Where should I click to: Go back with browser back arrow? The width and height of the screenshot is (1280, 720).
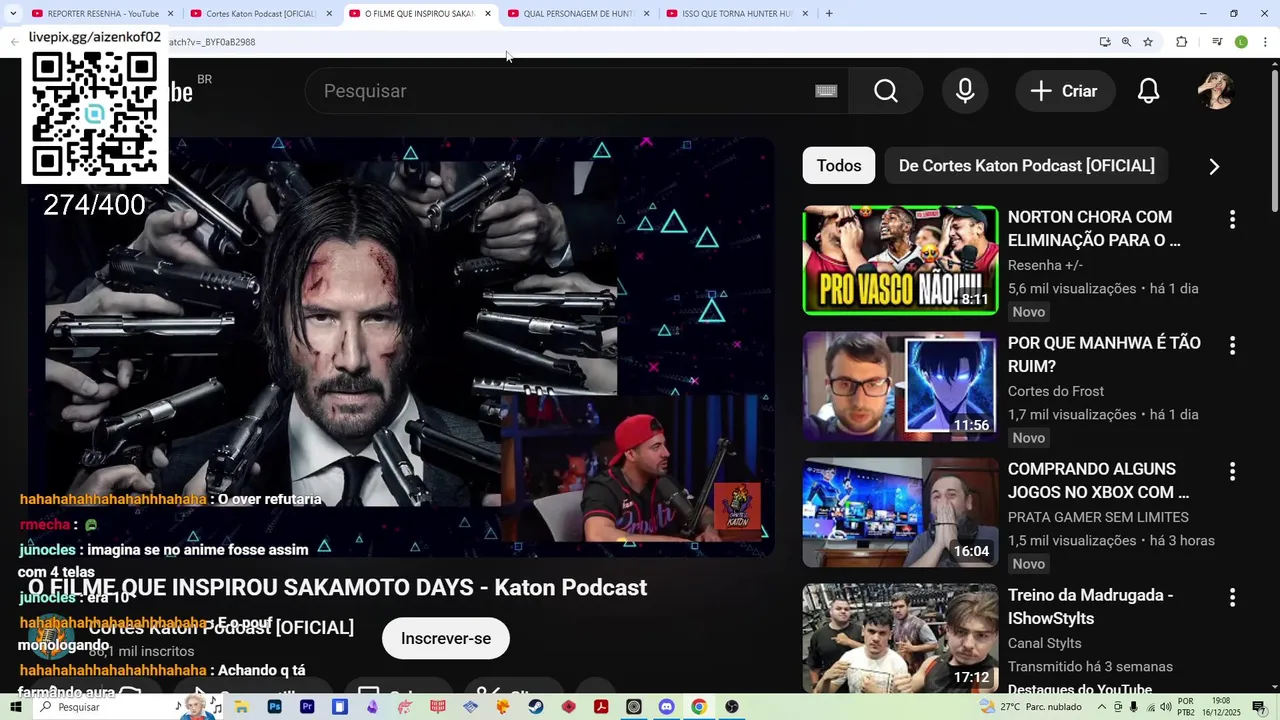[14, 42]
